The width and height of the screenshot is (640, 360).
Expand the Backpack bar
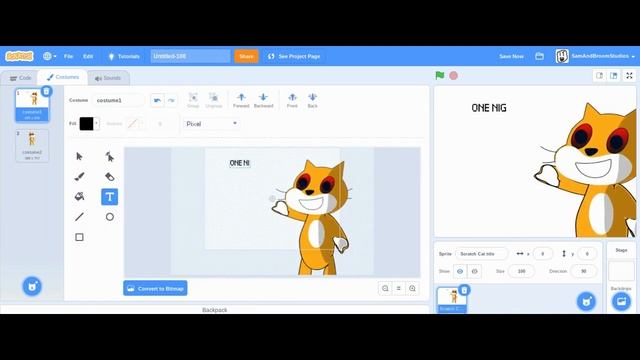point(215,310)
